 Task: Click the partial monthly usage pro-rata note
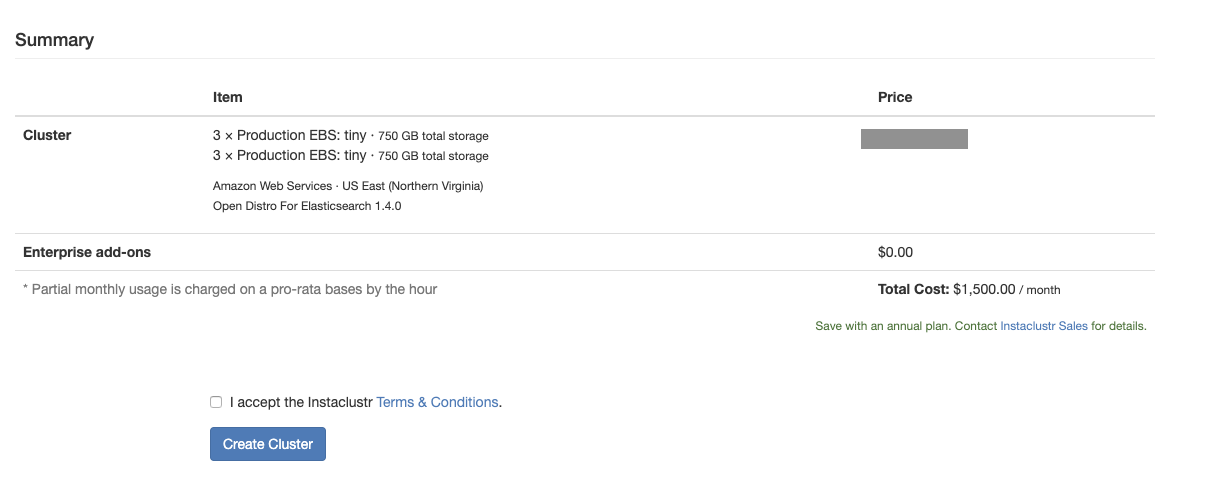(230, 289)
